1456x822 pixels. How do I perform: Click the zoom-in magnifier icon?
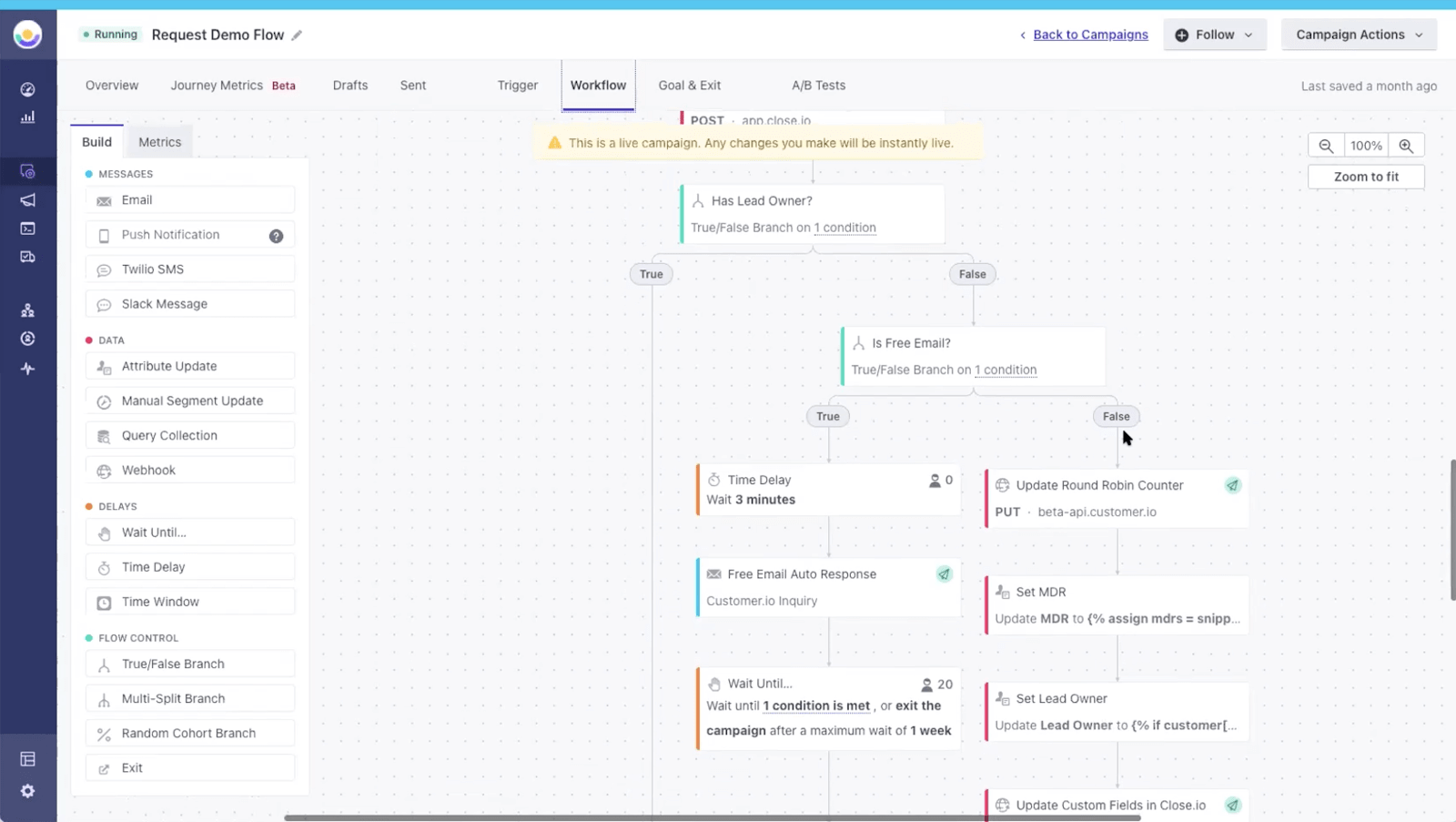1406,145
